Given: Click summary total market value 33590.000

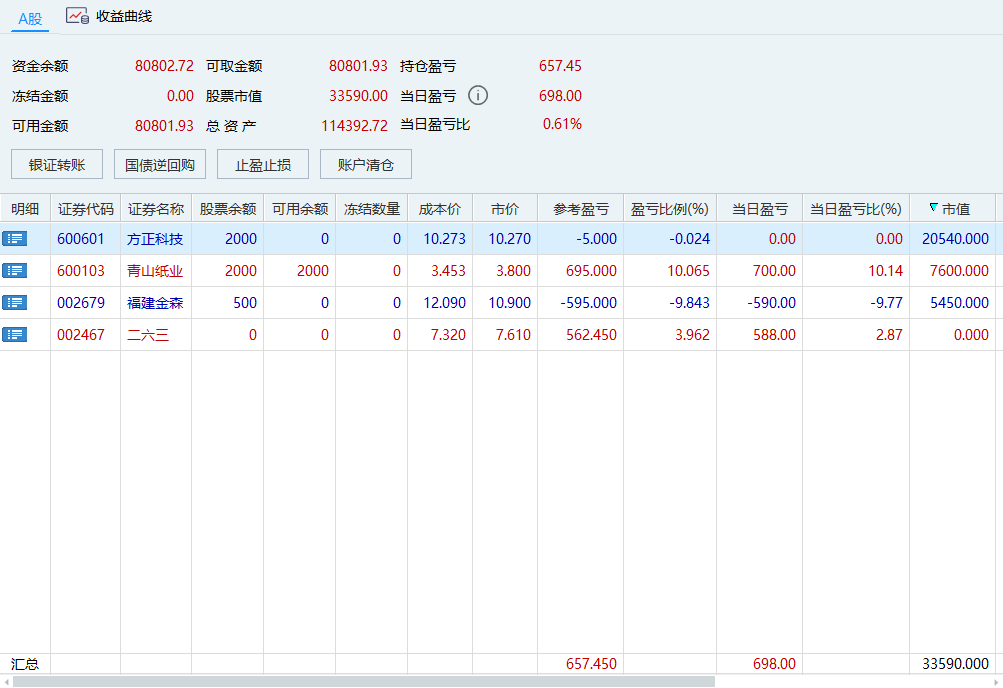Looking at the screenshot, I should pos(956,664).
